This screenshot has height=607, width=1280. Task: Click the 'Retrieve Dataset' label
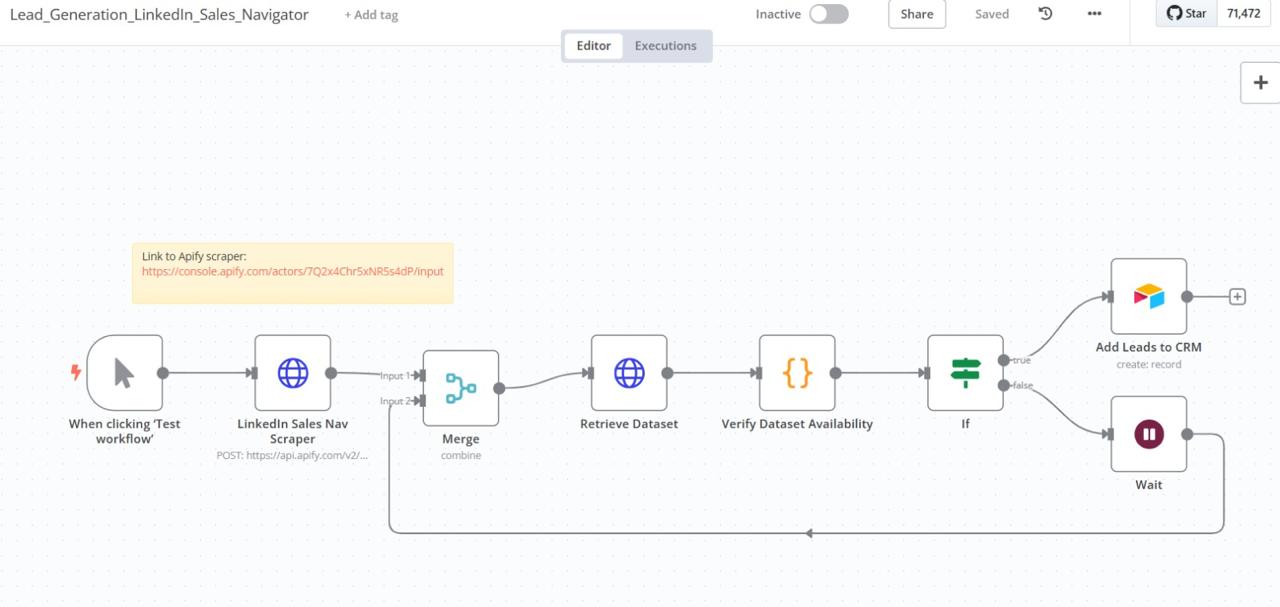pos(629,424)
